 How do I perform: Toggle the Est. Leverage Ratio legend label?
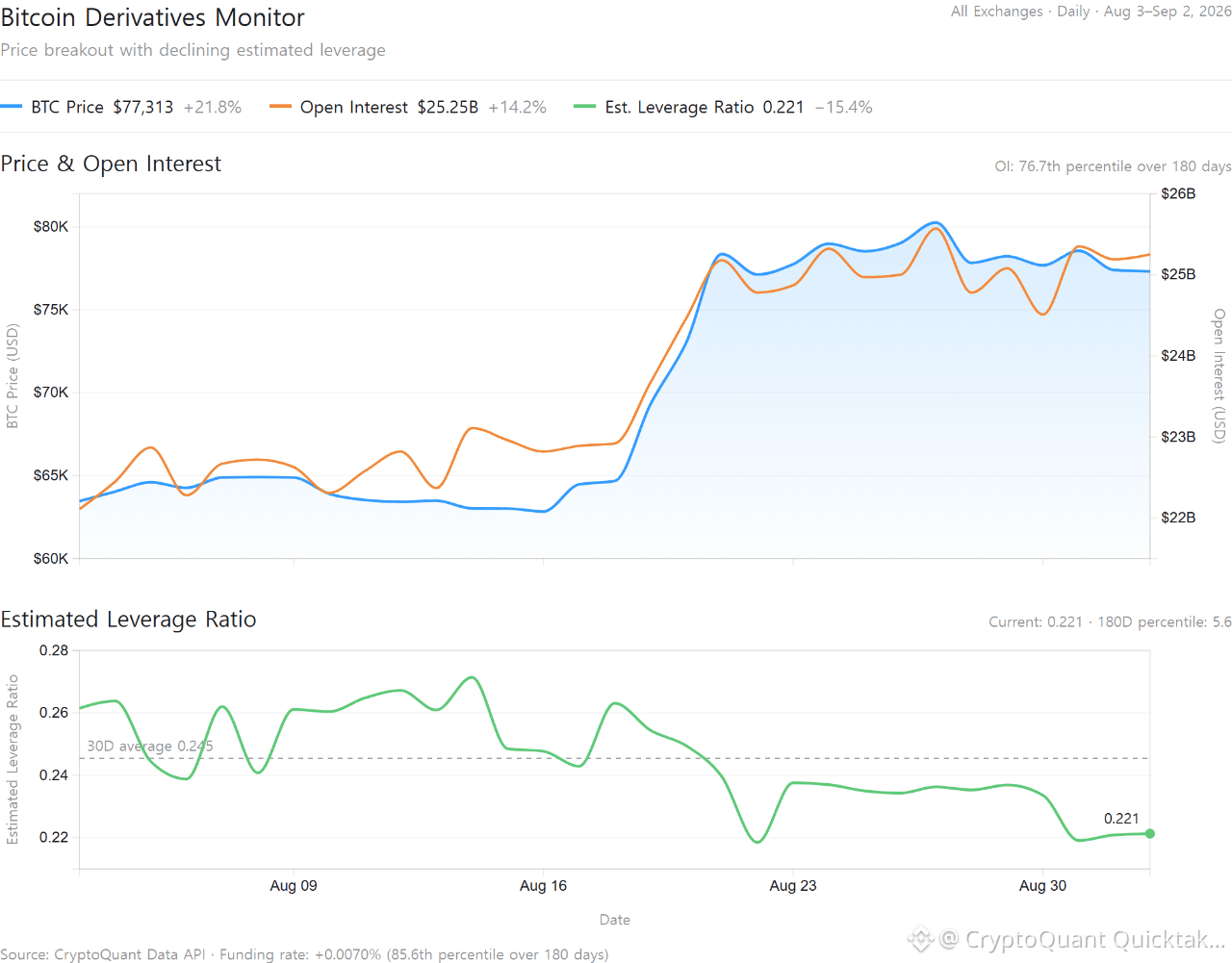(680, 107)
